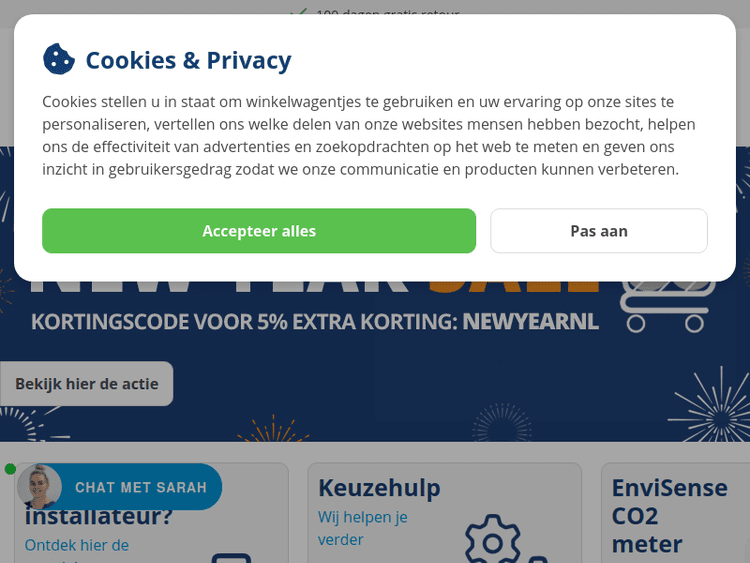
Task: Start a chat with Sarah
Action: 140,488
